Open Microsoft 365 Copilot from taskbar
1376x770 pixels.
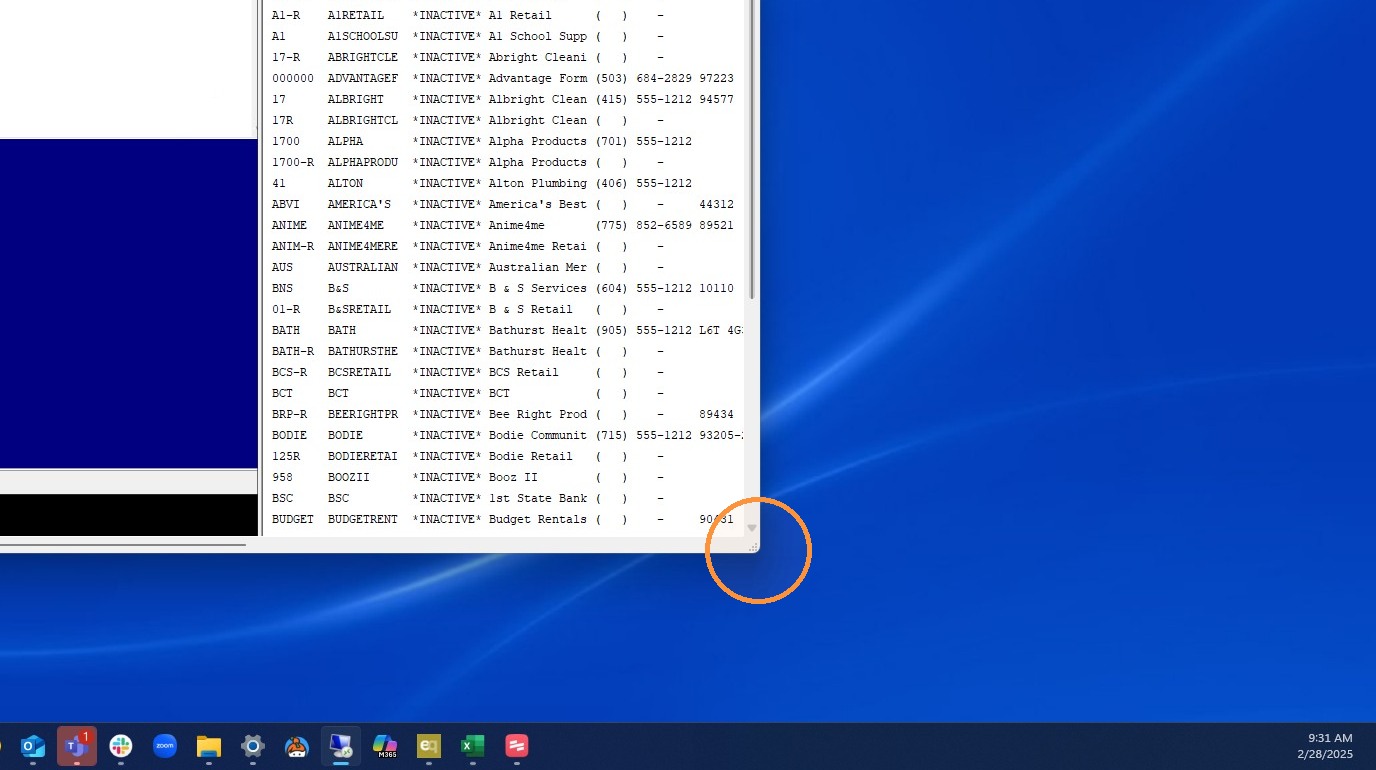385,746
